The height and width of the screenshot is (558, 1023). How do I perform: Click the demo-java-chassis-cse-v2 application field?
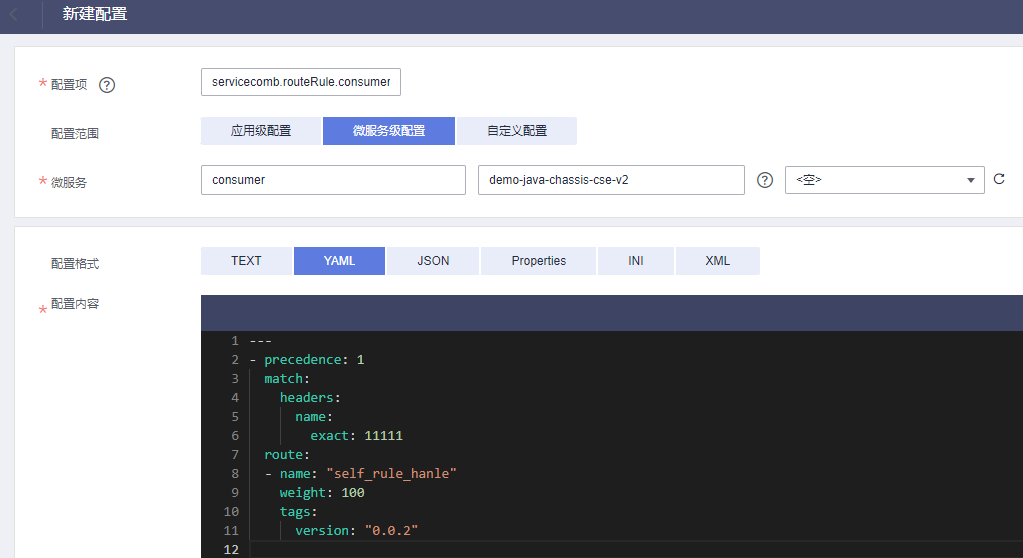[611, 180]
